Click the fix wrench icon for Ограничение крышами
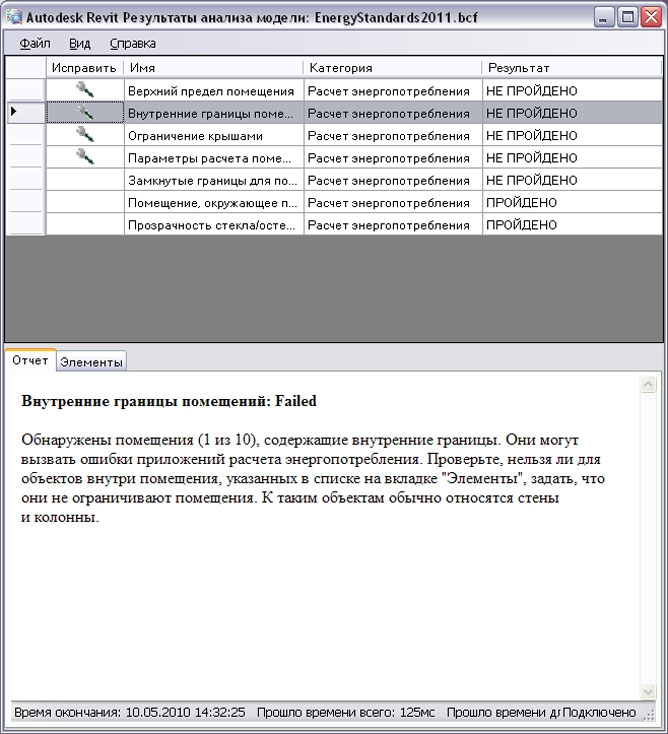 tap(85, 134)
